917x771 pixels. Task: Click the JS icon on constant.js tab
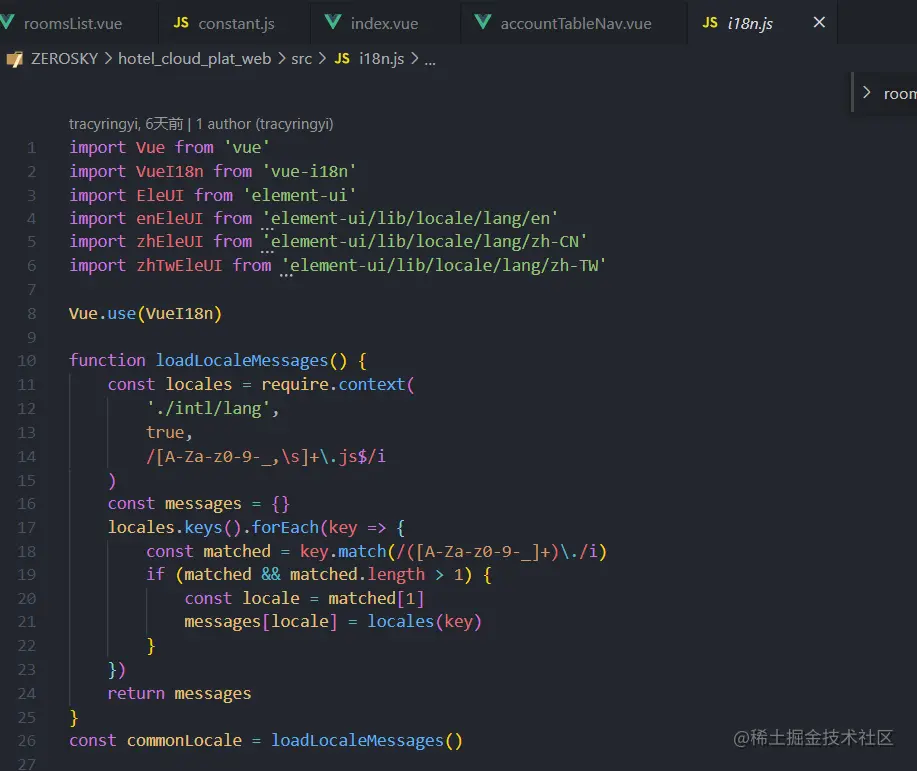point(181,23)
